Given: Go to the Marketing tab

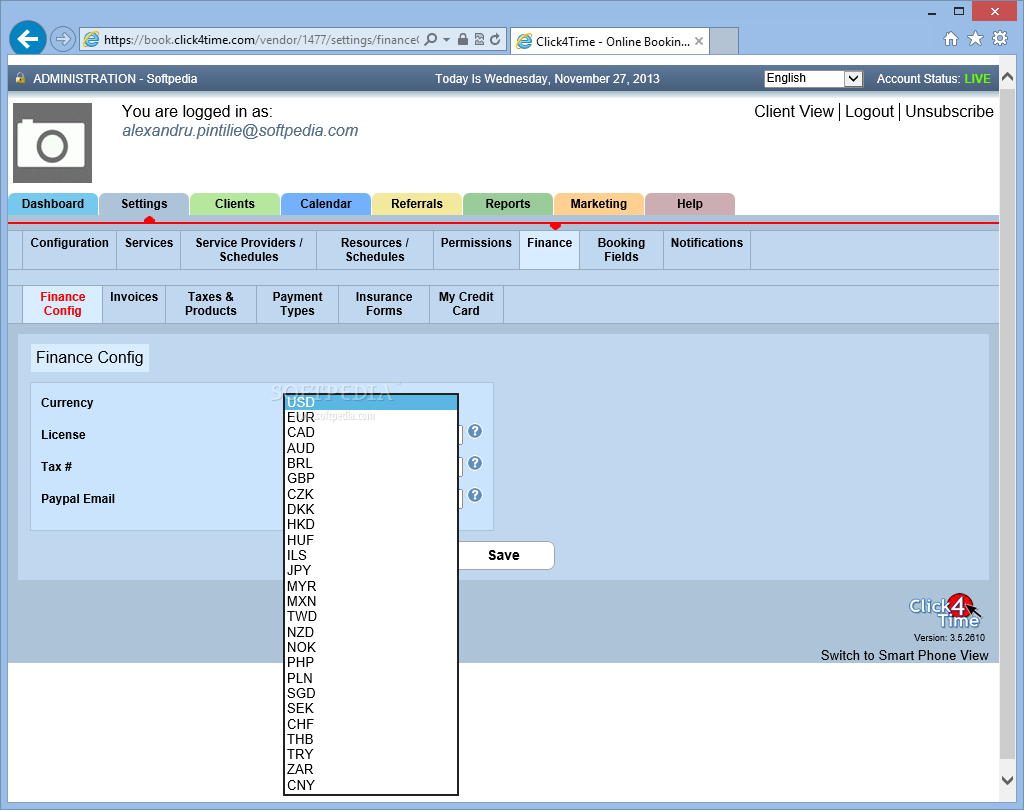Looking at the screenshot, I should 599,204.
